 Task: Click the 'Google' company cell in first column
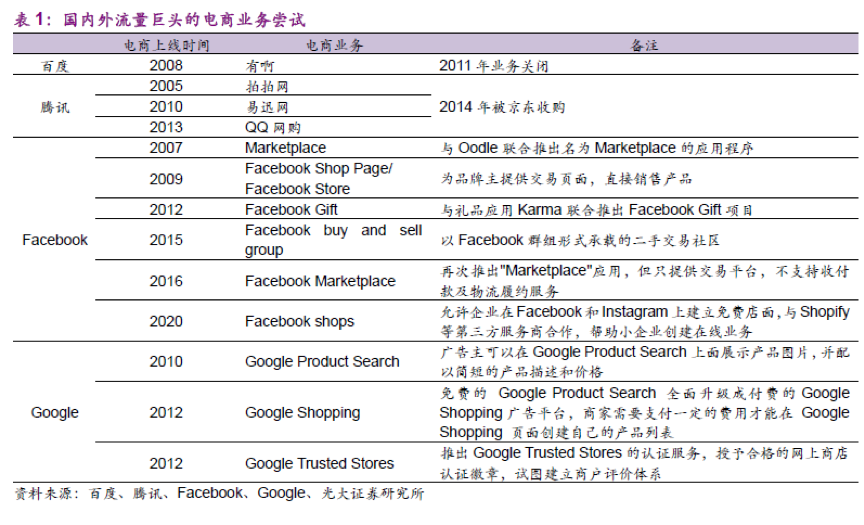(55, 412)
